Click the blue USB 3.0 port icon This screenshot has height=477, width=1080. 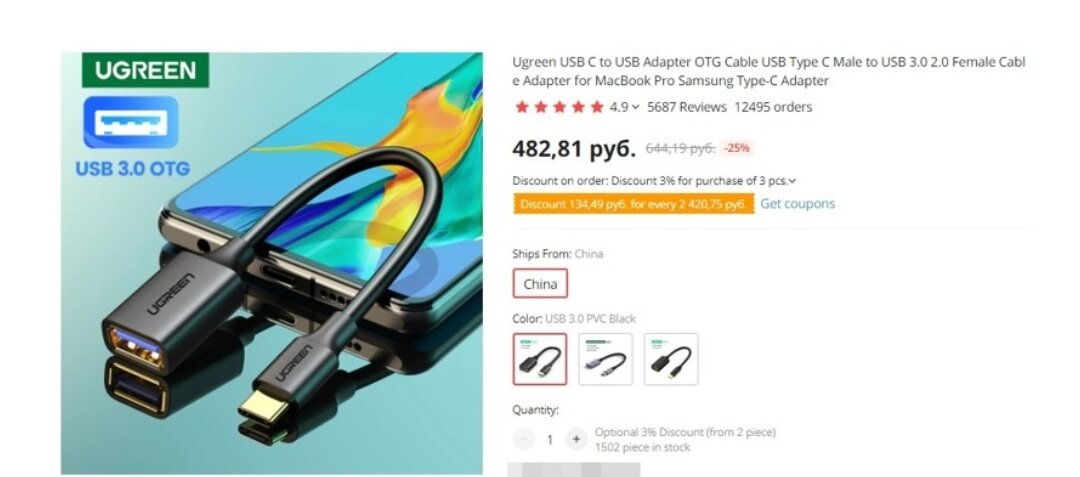coord(131,123)
